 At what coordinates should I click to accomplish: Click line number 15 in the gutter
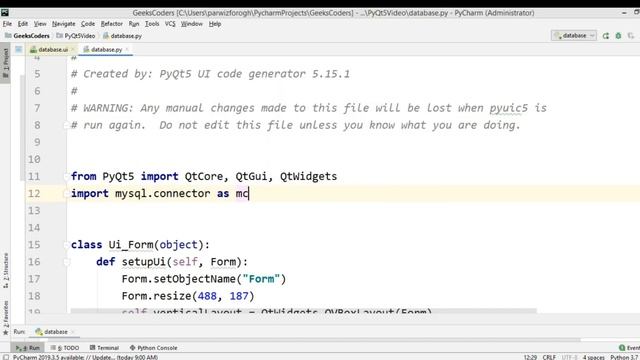pos(34,245)
